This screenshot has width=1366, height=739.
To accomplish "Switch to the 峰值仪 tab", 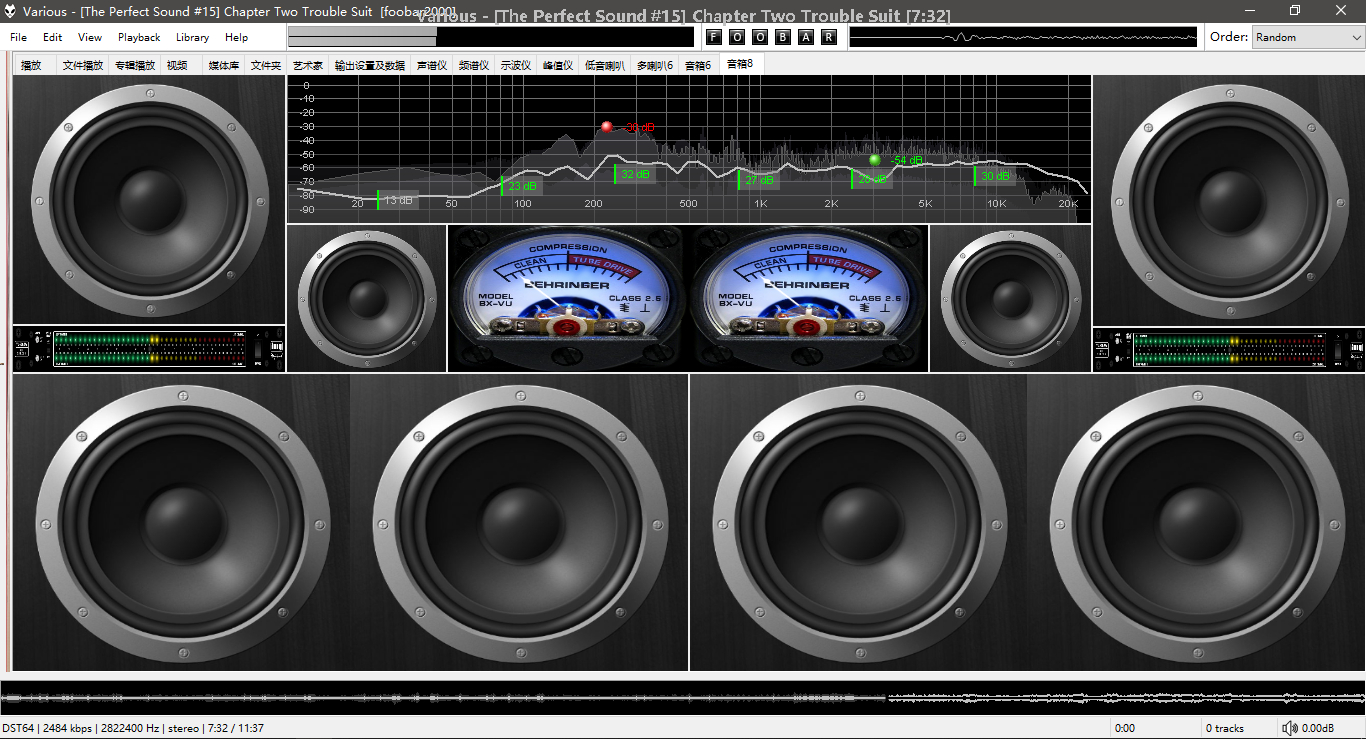I will [558, 65].
